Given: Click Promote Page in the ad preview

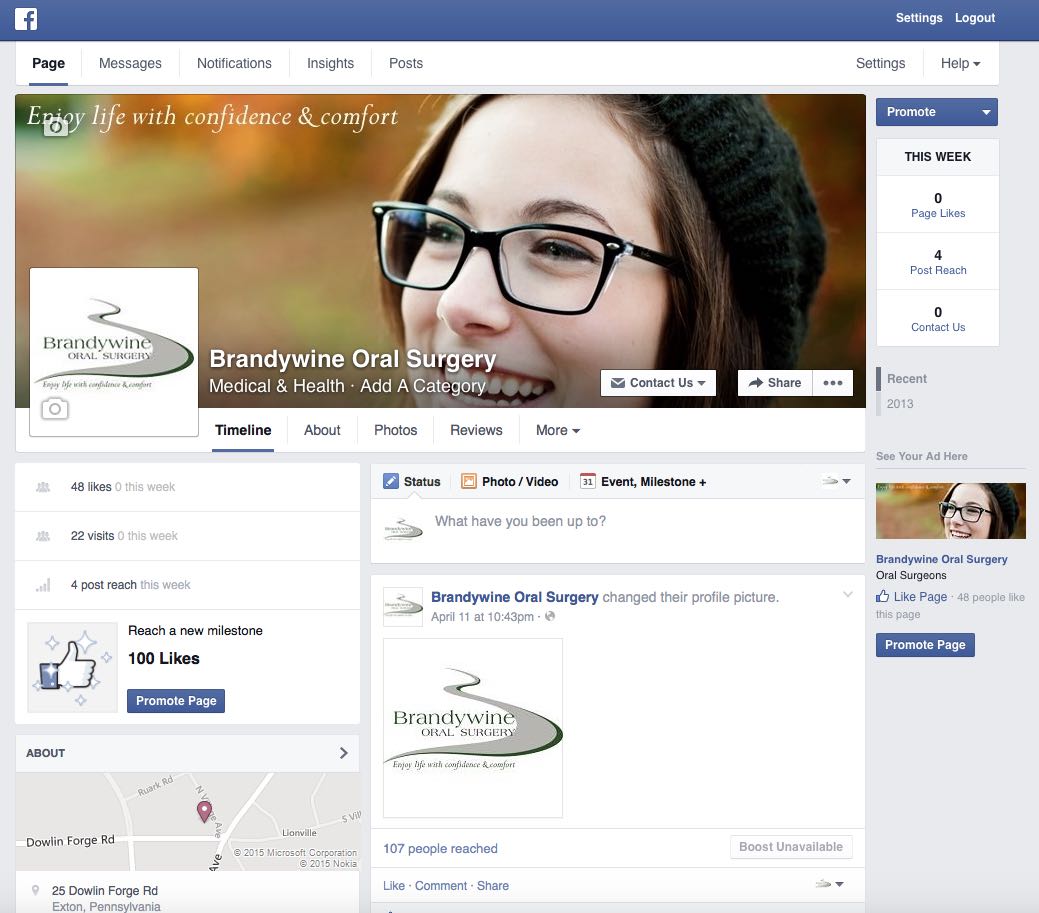Looking at the screenshot, I should point(925,645).
